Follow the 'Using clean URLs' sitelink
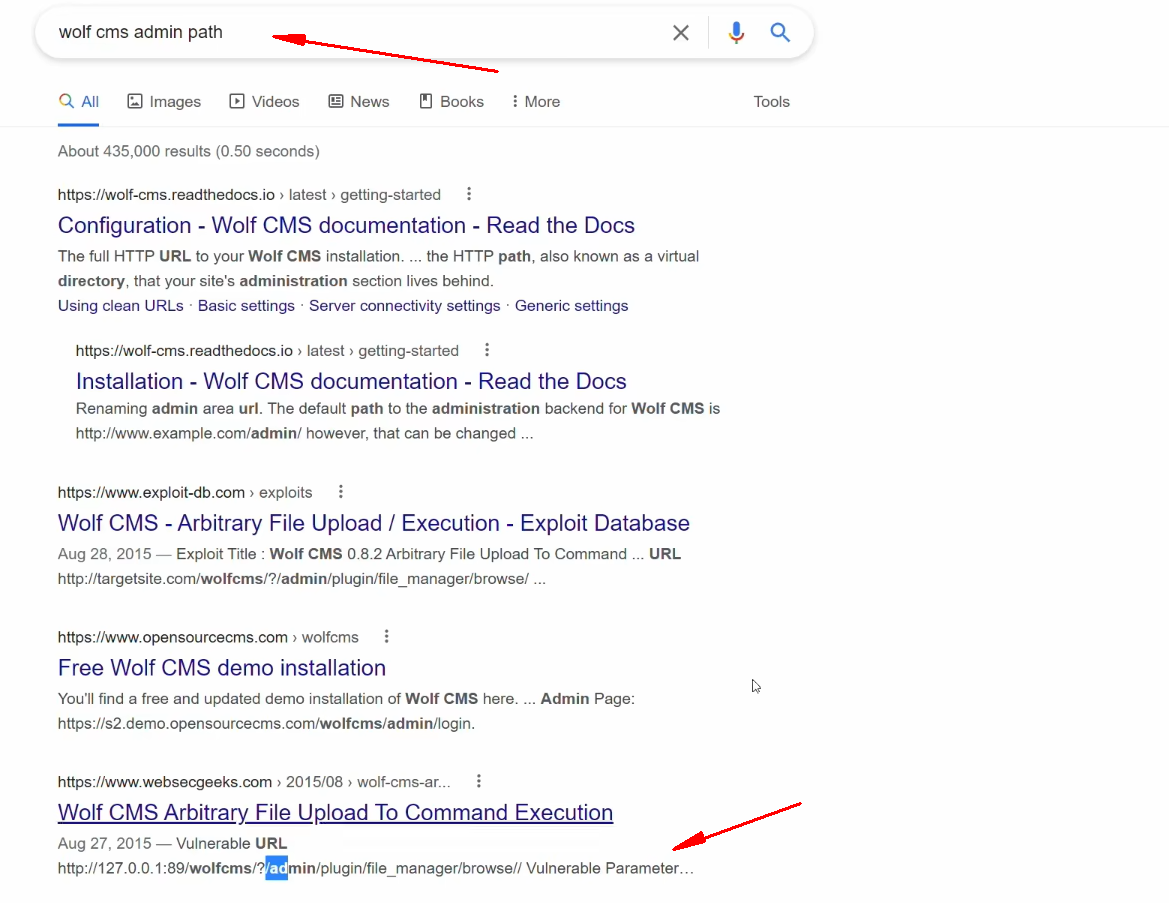1169x903 pixels. 121,306
